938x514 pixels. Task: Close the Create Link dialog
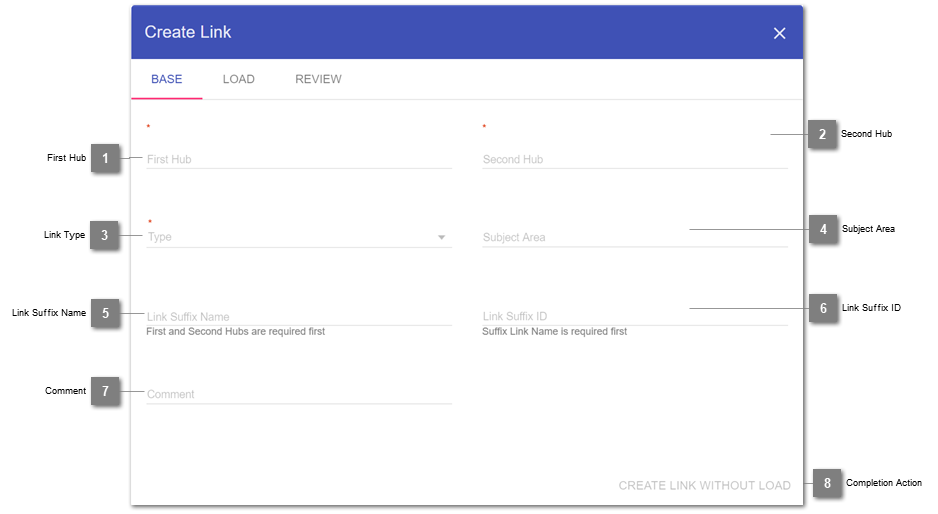[779, 33]
